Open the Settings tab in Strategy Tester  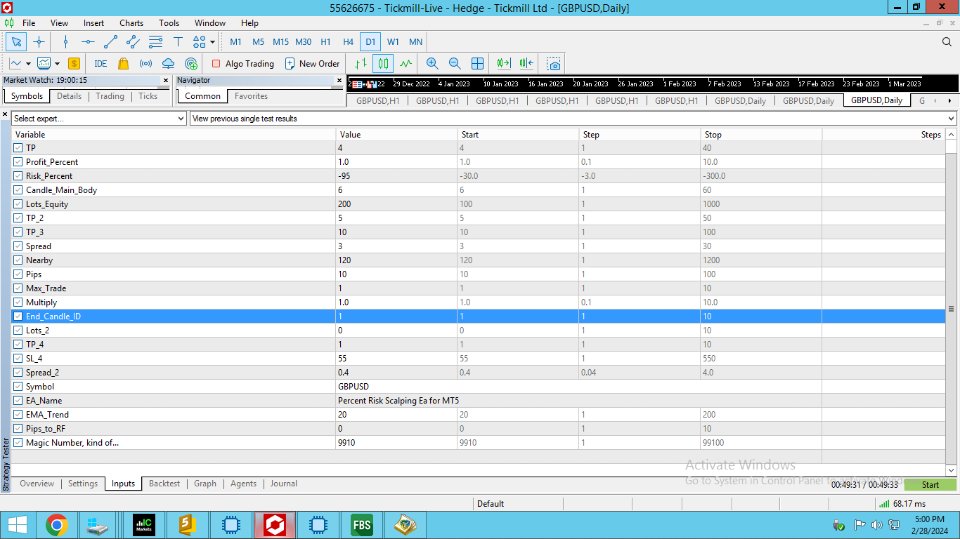[x=83, y=483]
